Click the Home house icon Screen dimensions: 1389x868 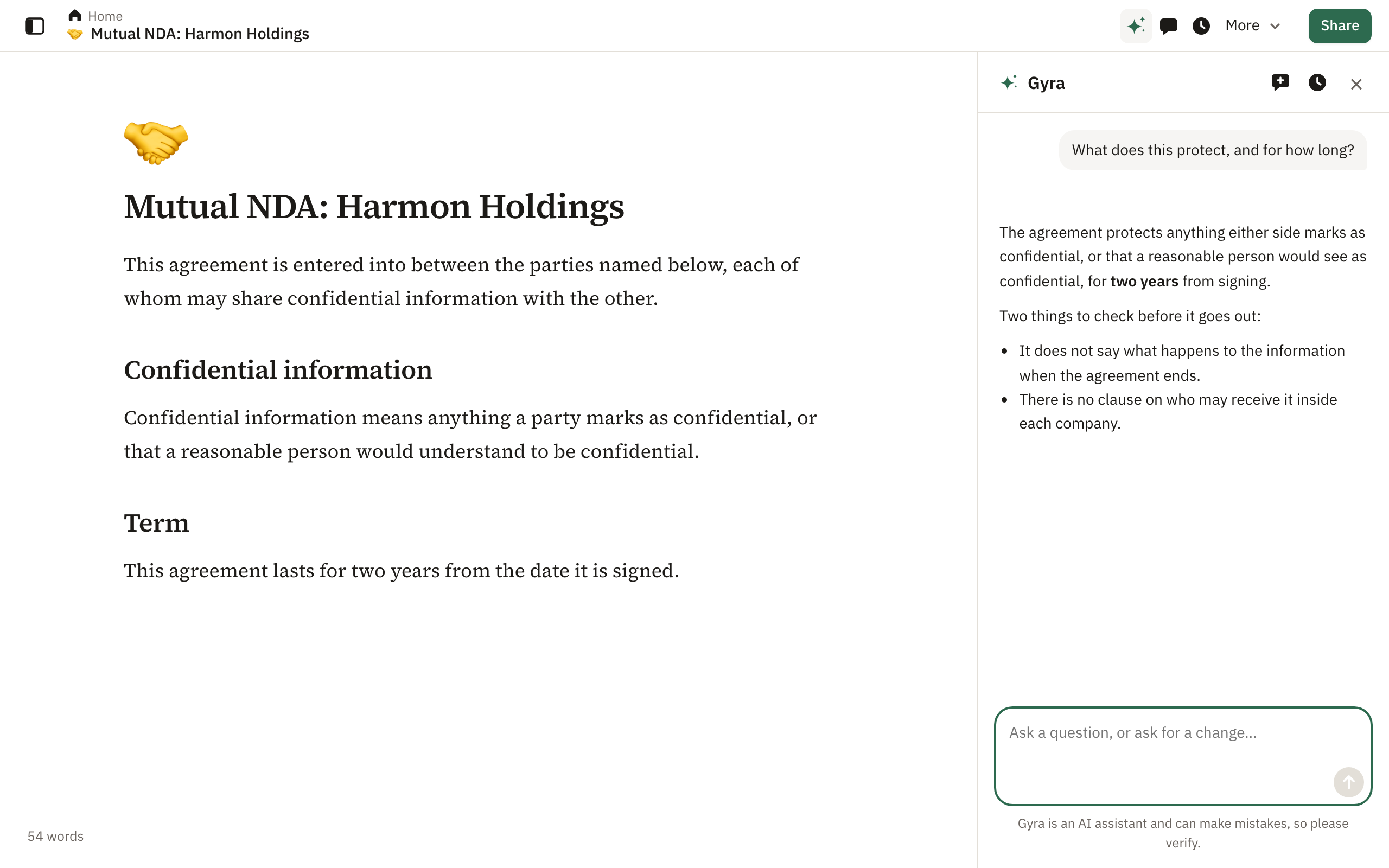point(75,15)
